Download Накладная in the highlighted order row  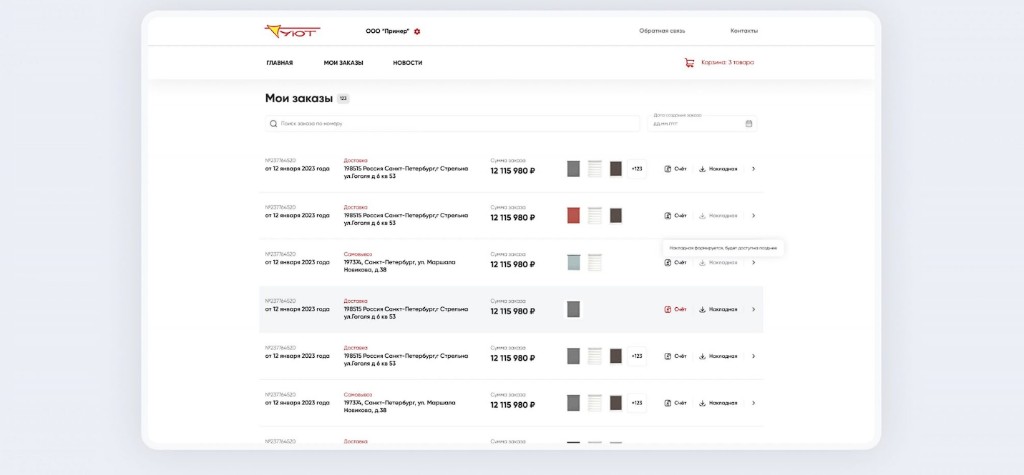(718, 309)
